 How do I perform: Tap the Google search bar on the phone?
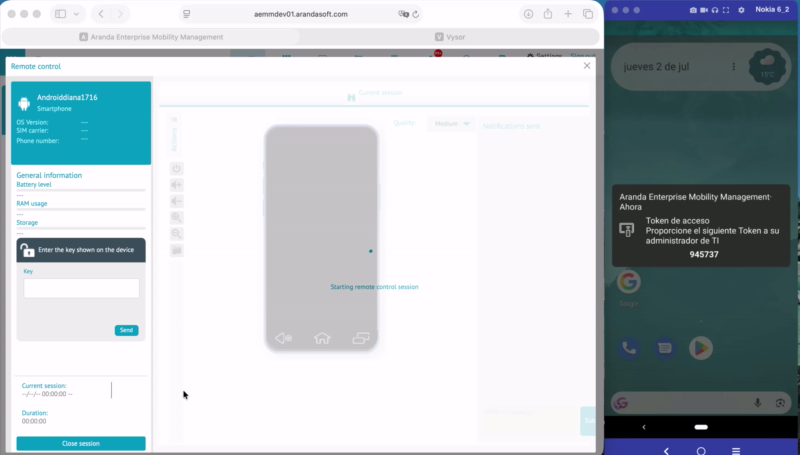(x=701, y=403)
